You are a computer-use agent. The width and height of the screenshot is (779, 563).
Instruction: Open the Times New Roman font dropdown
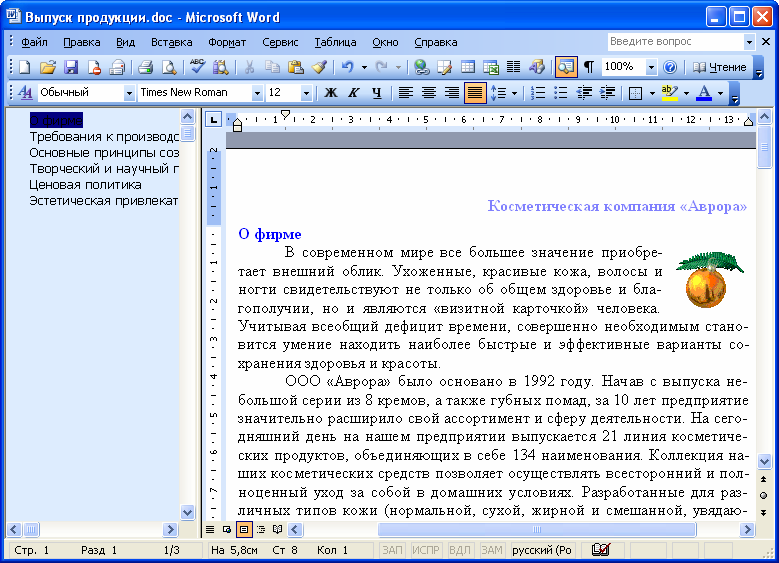tap(257, 93)
